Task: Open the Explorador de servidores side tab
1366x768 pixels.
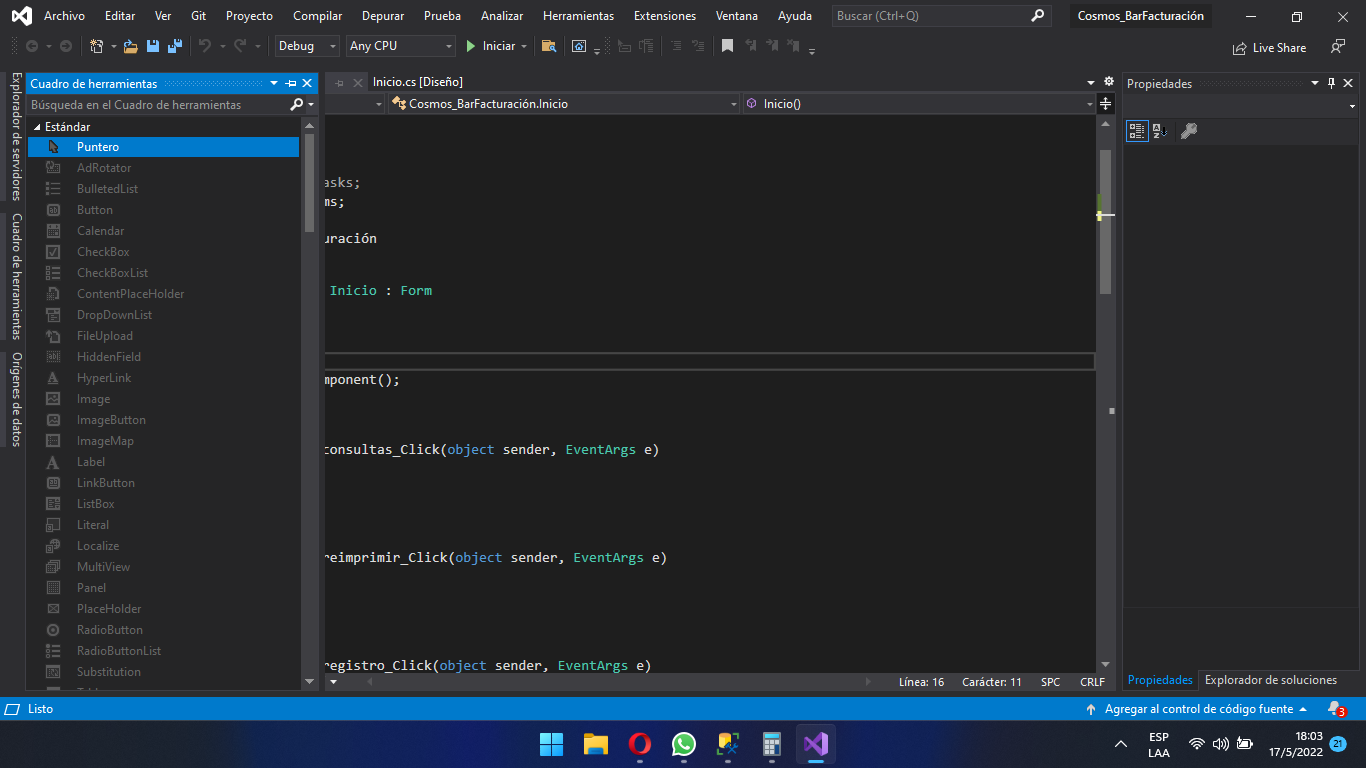Action: (16, 136)
